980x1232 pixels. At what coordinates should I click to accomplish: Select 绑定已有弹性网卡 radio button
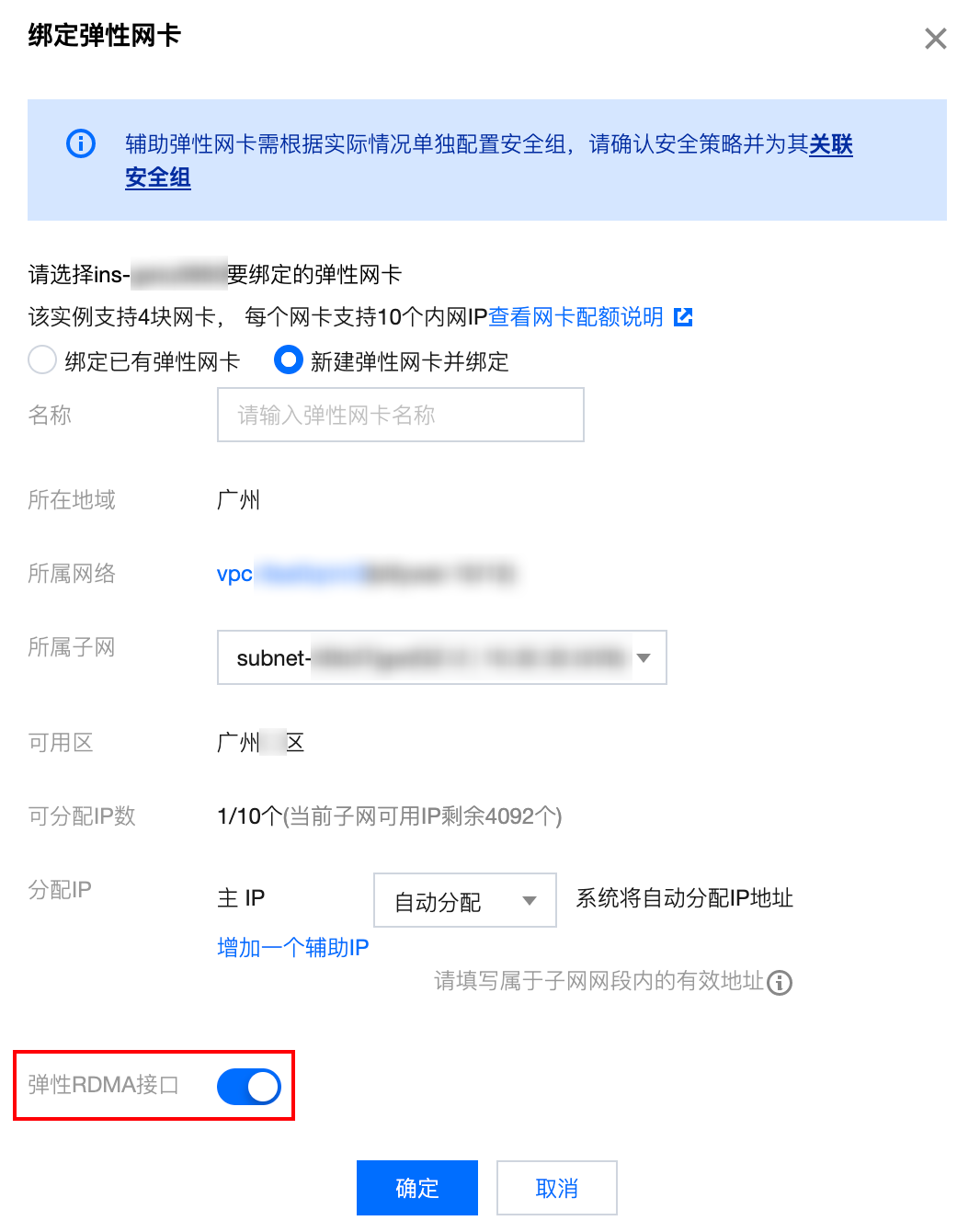pos(42,360)
